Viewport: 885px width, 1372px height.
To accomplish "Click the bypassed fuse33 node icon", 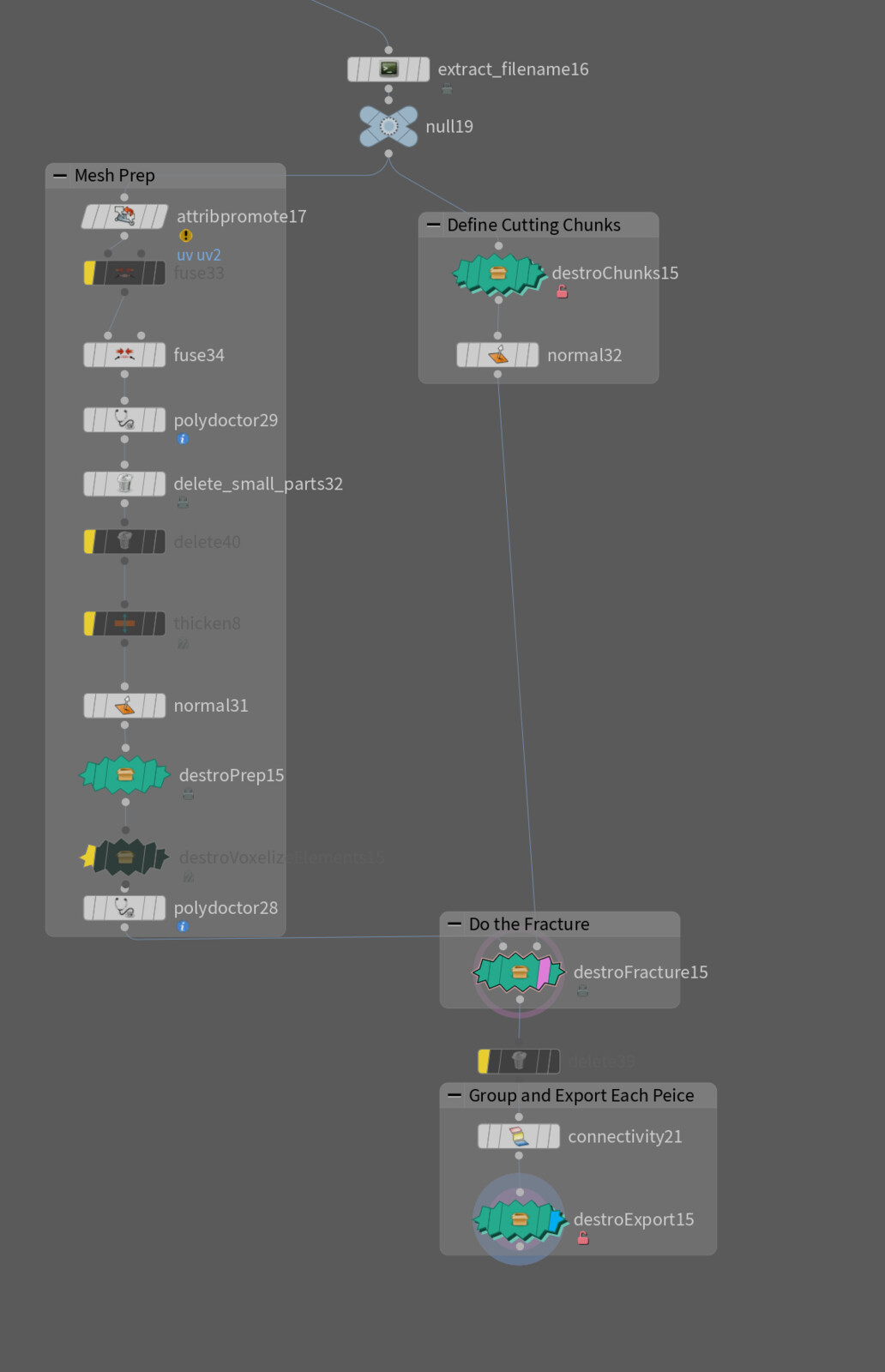I will tap(124, 273).
